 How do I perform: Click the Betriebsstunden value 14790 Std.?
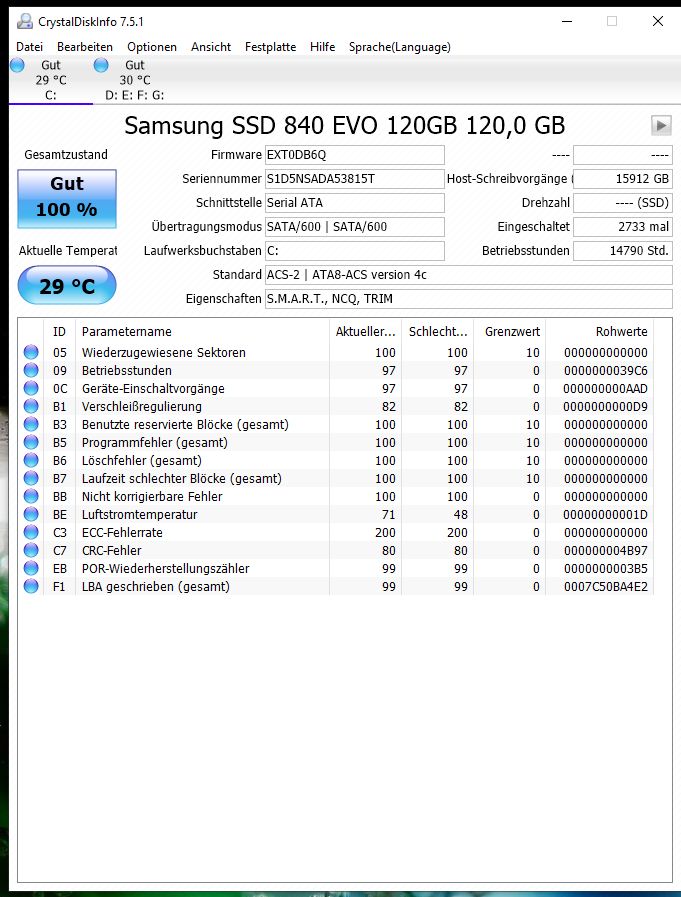(623, 251)
